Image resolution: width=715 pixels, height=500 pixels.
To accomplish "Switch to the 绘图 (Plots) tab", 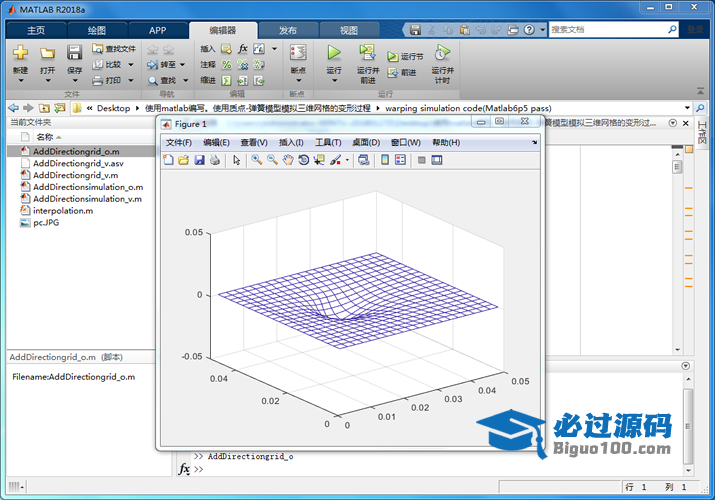I will pos(97,30).
